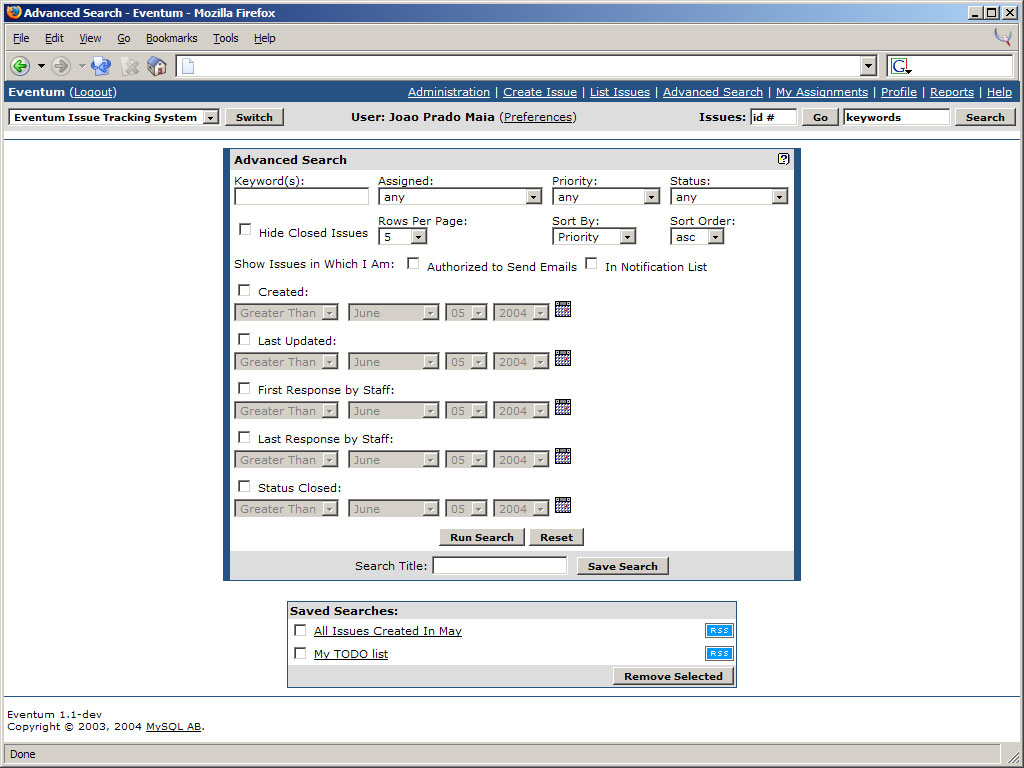Open the Sort Order dropdown
Viewport: 1024px width, 768px height.
coord(696,237)
